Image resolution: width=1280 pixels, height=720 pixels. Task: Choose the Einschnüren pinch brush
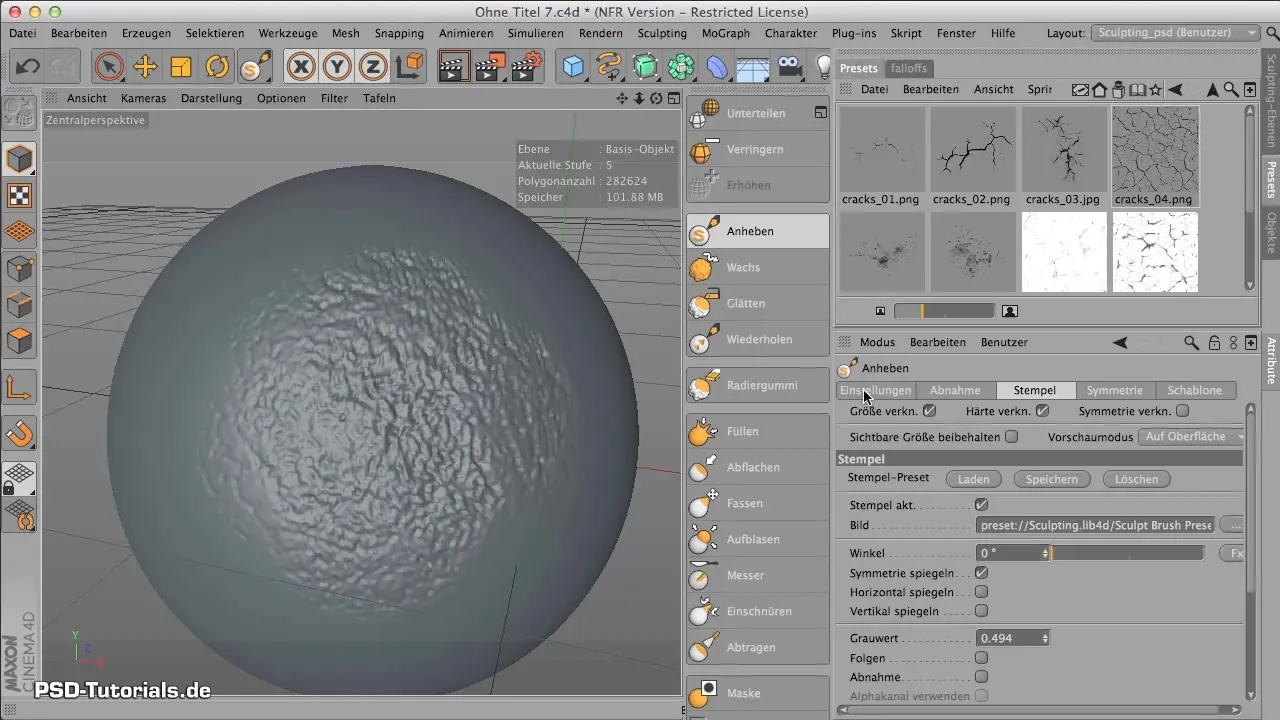[x=757, y=611]
